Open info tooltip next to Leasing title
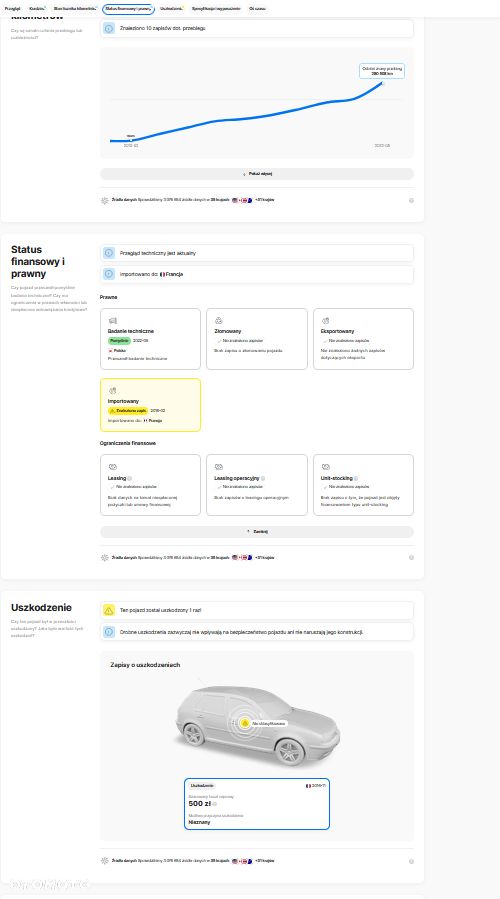500x899 pixels. click(x=130, y=478)
